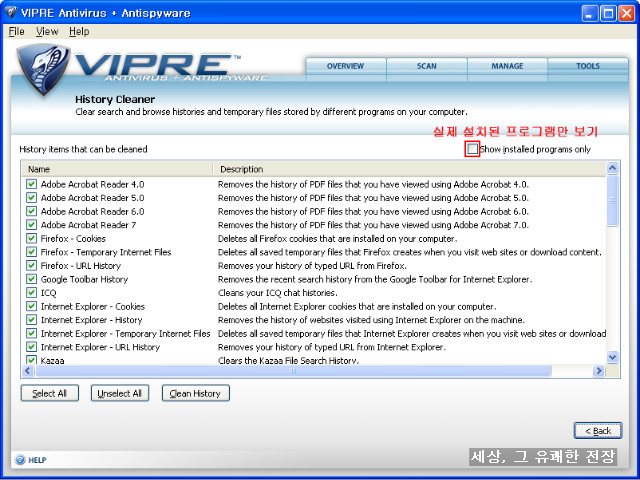
Task: Uncheck Internet Explorer - URL History
Action: [31, 347]
